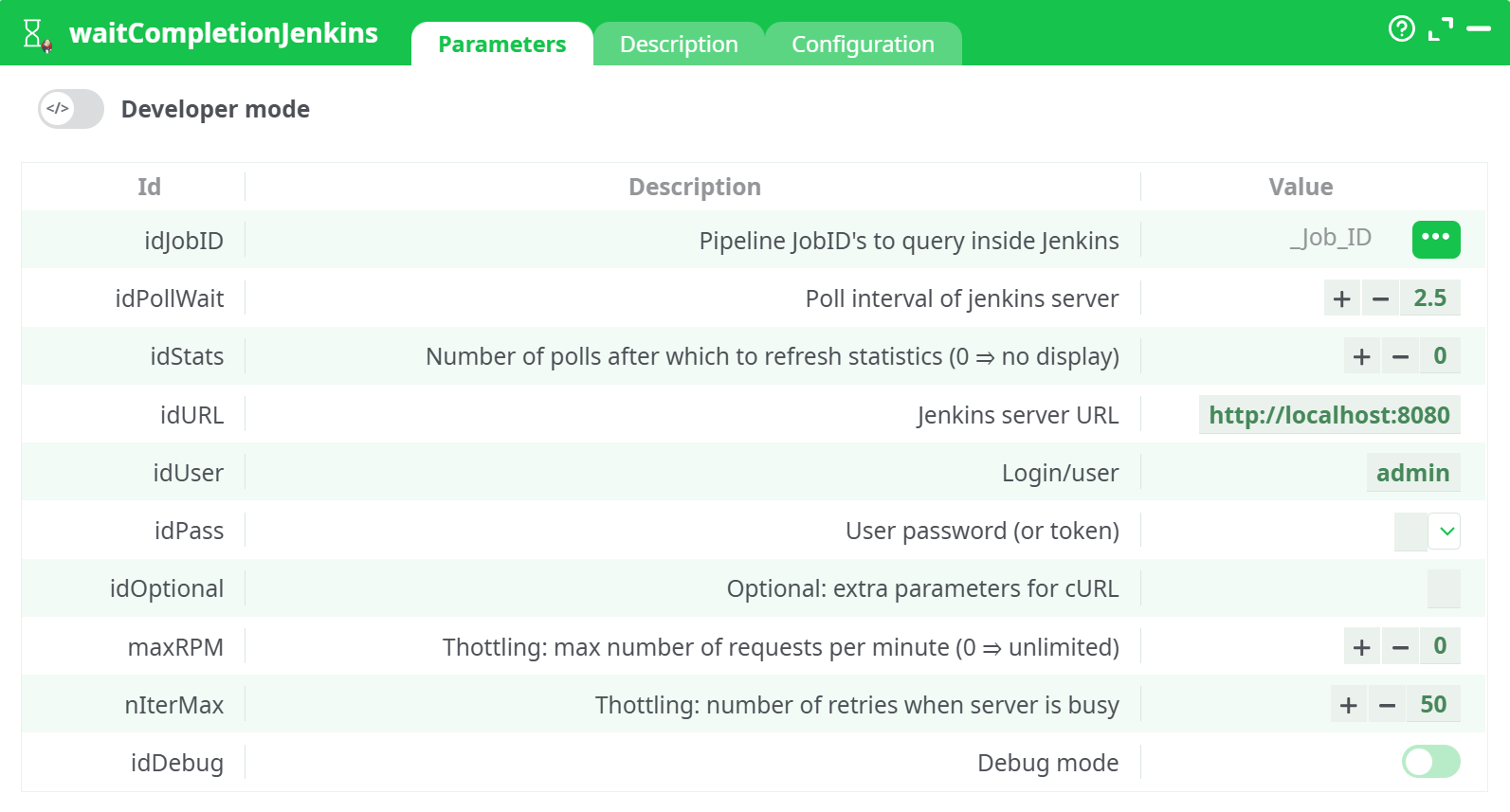This screenshot has height=812, width=1510.
Task: Click the Id column header
Action: tap(149, 187)
